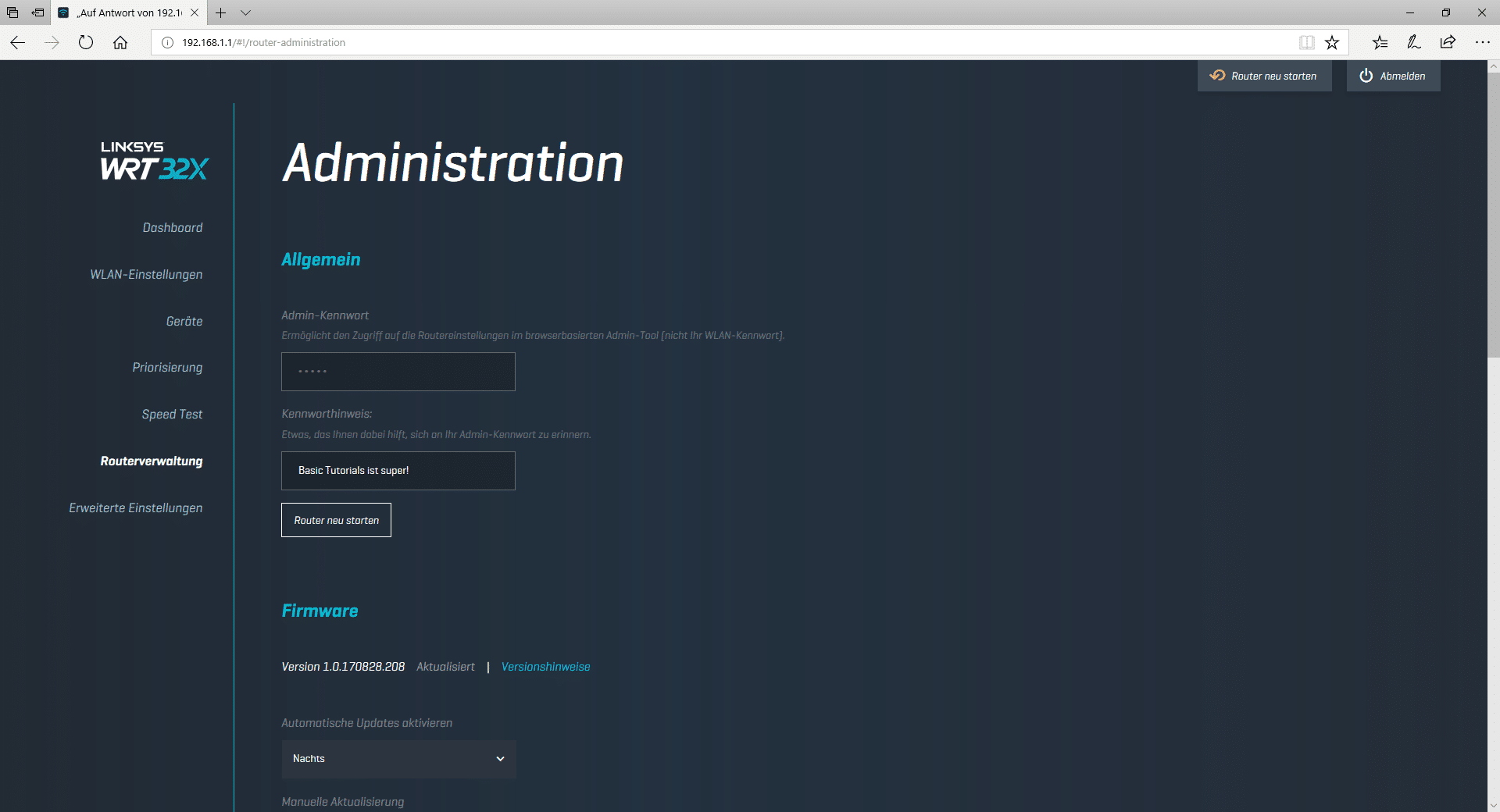Select Erweiterte Einstellungen menu item
The height and width of the screenshot is (812, 1500).
tap(135, 508)
